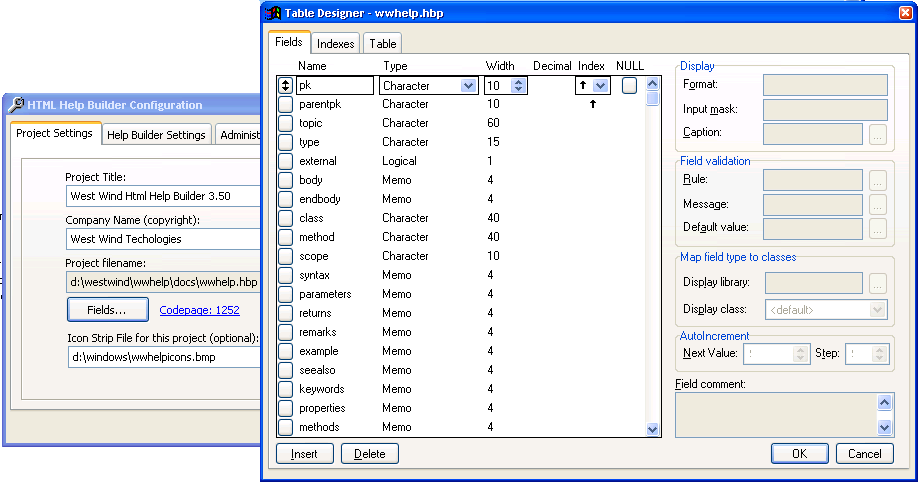The height and width of the screenshot is (482, 918).
Task: Close the Table Designer window
Action: point(905,13)
